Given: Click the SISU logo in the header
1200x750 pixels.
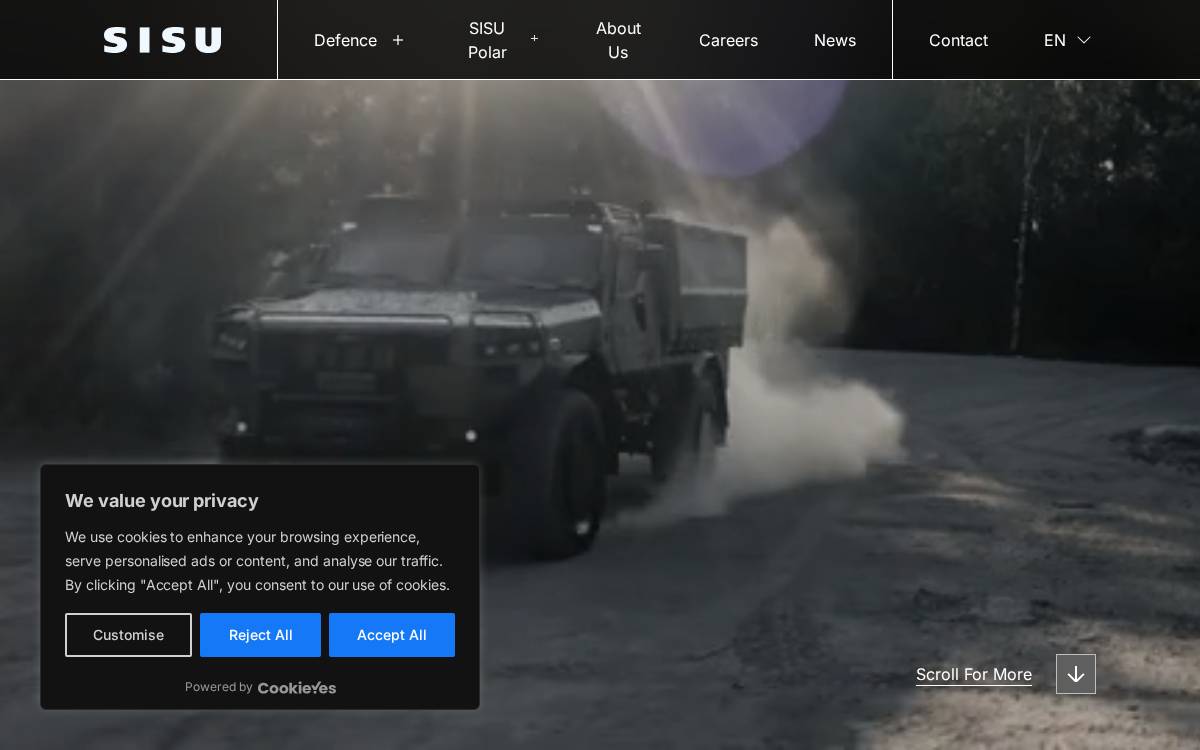Looking at the screenshot, I should 162,40.
